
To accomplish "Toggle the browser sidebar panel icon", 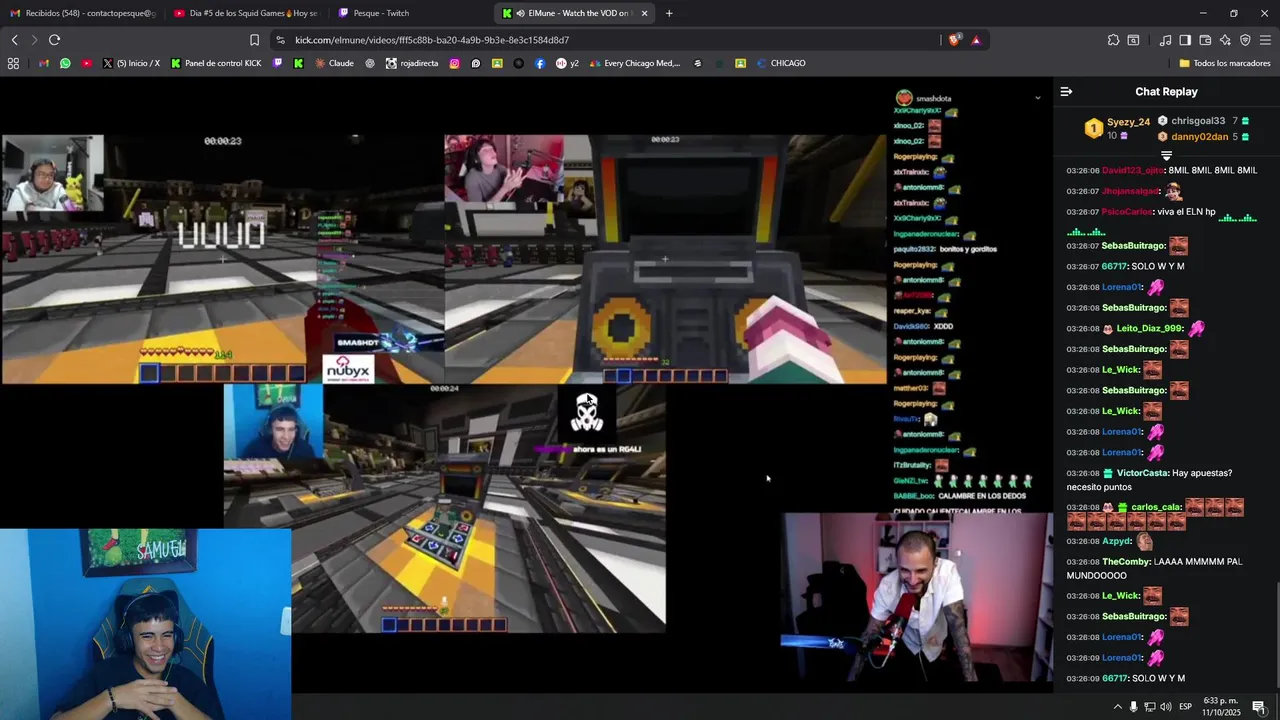I will tap(1185, 40).
